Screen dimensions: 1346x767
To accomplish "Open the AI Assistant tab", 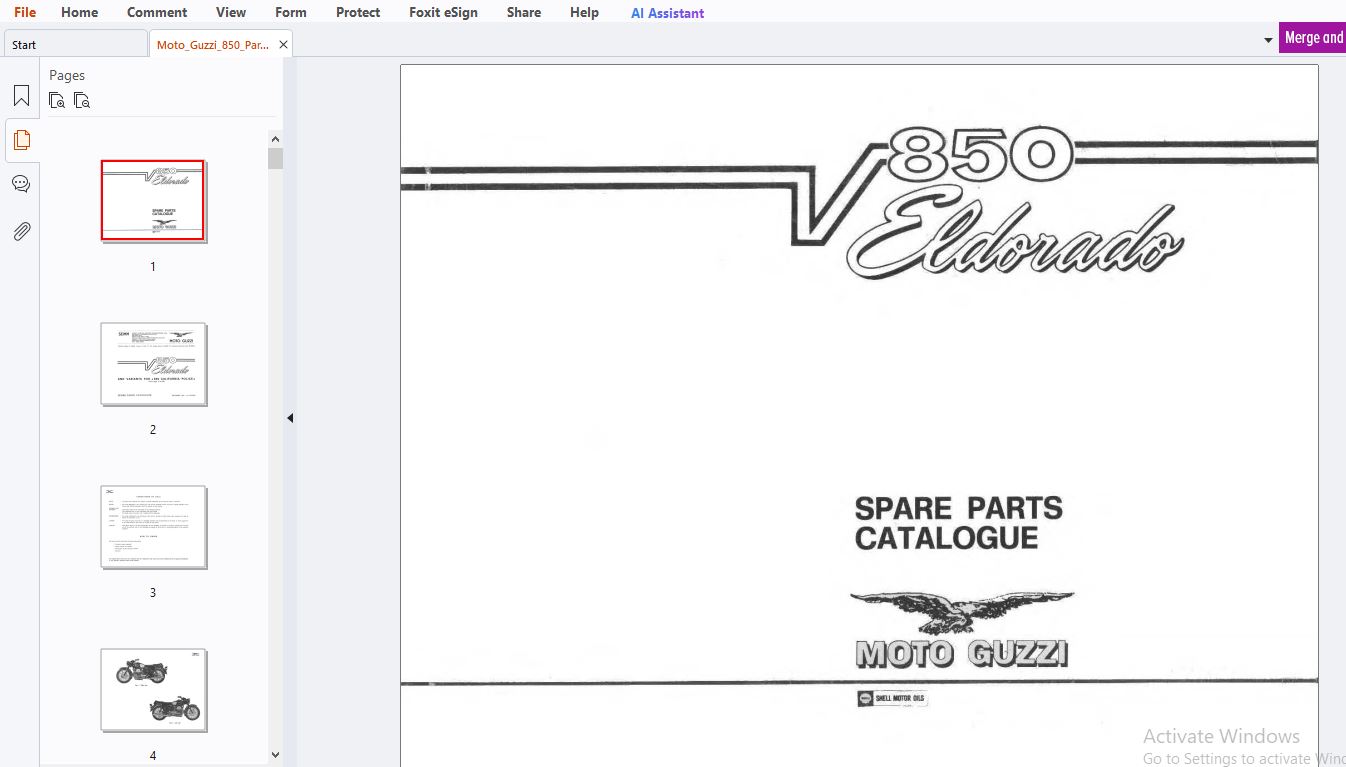I will tap(667, 13).
